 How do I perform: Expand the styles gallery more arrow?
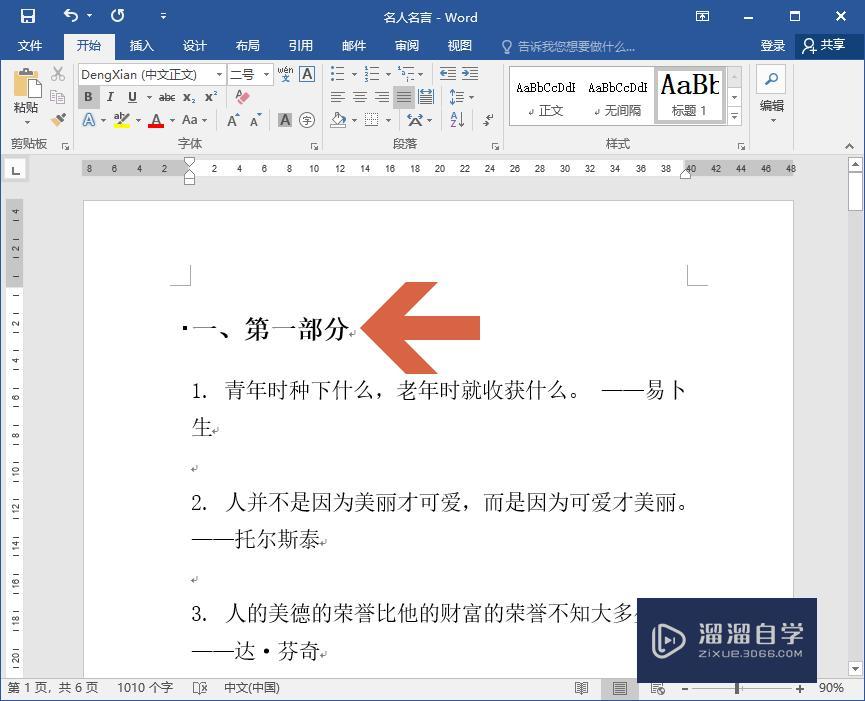pos(734,116)
